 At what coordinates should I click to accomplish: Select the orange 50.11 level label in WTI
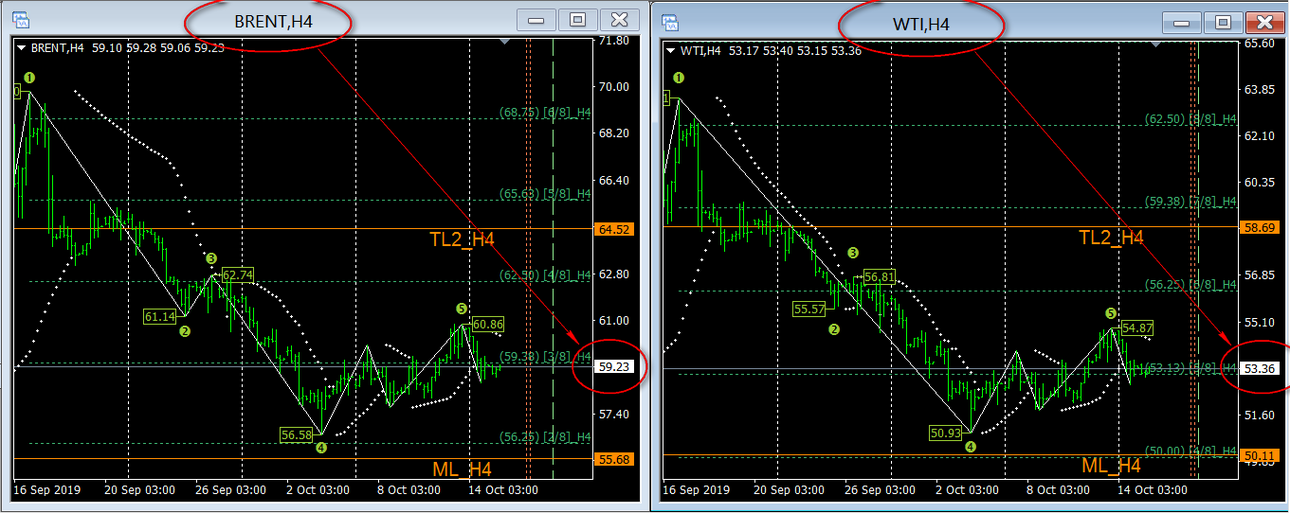pos(1258,456)
